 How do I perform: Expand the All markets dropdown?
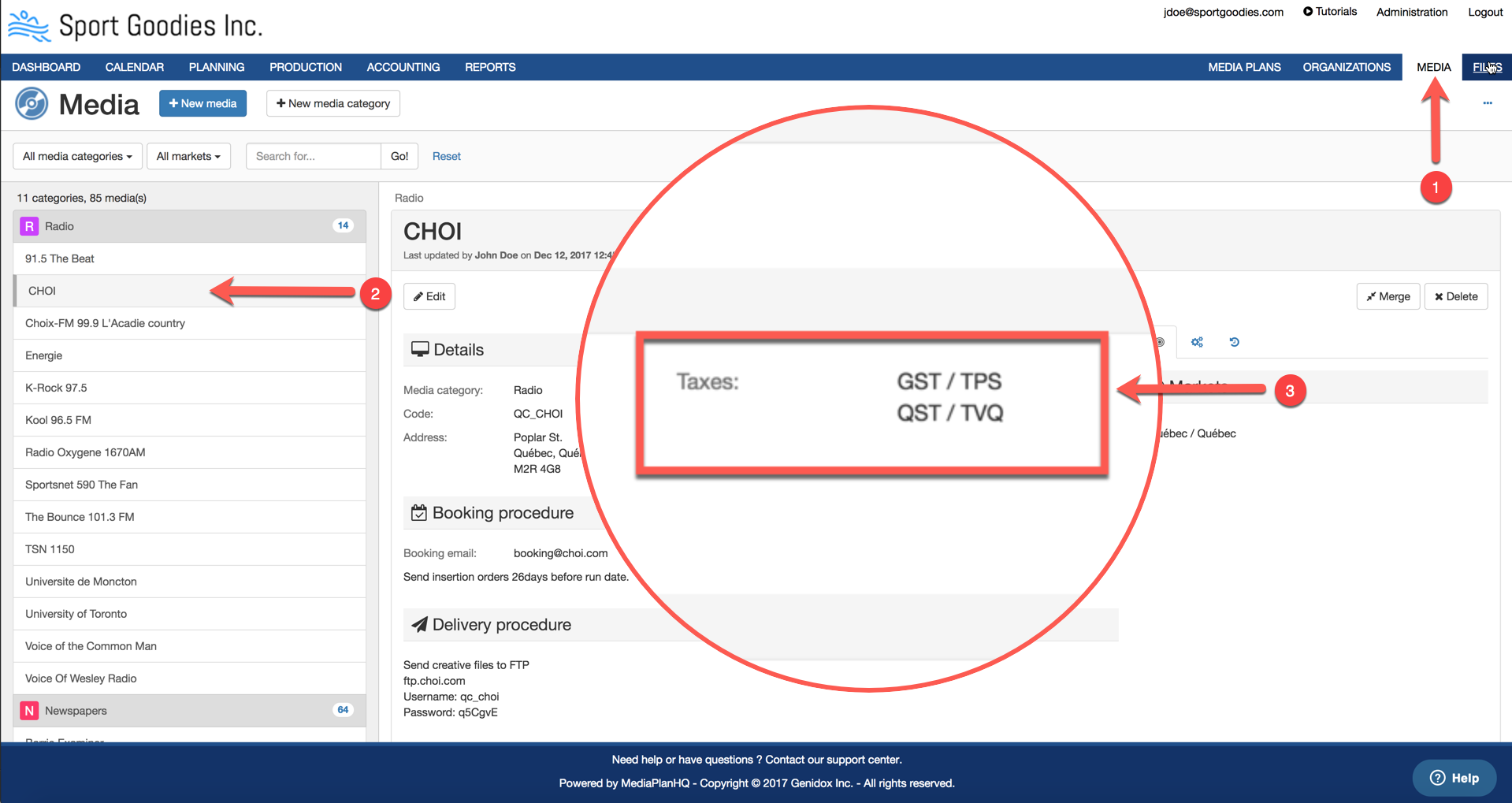(x=188, y=156)
